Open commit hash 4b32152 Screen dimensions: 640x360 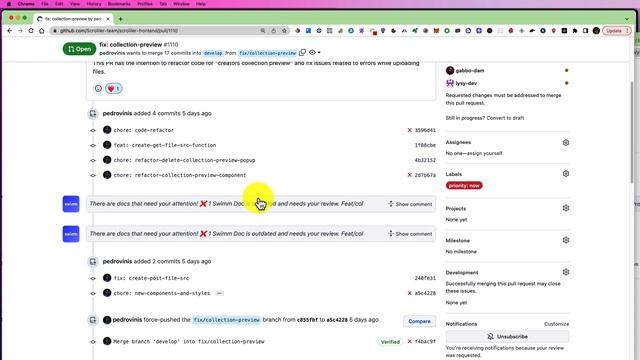tap(425, 160)
